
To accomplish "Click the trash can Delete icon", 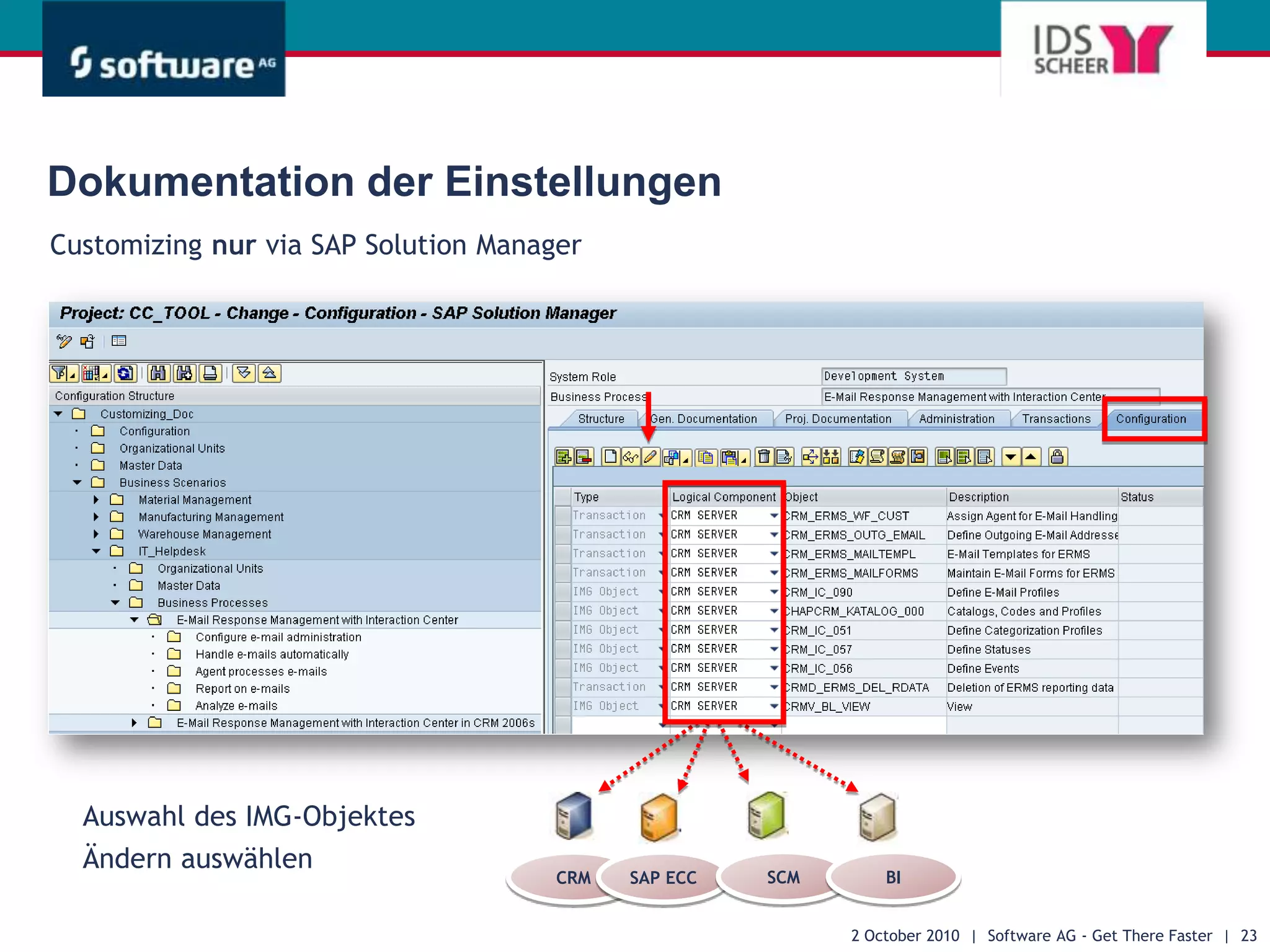I will click(765, 457).
